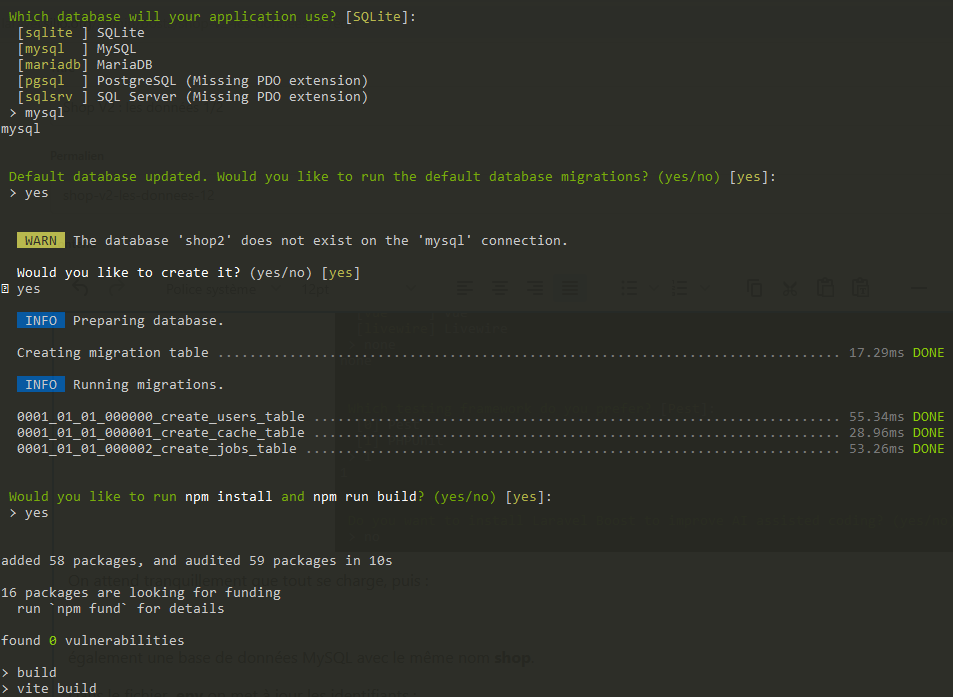Expand the numbered list style arrow

(704, 288)
